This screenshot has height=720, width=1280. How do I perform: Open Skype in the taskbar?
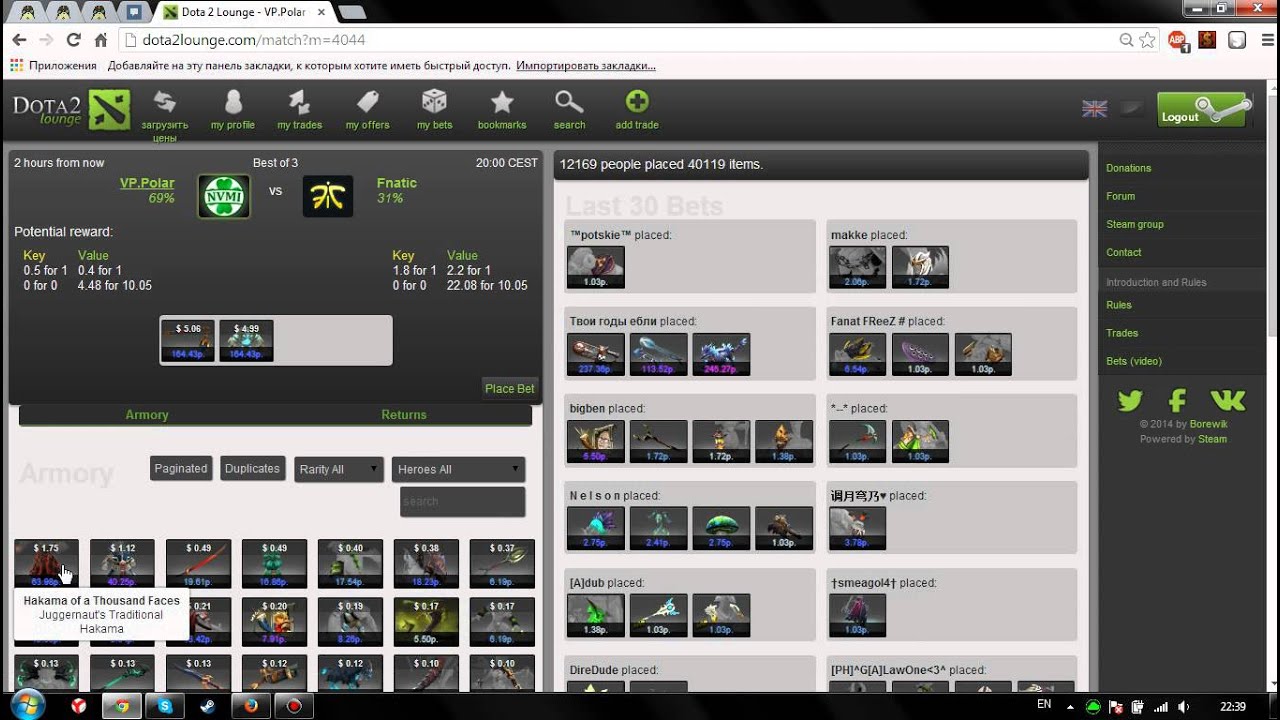[165, 705]
